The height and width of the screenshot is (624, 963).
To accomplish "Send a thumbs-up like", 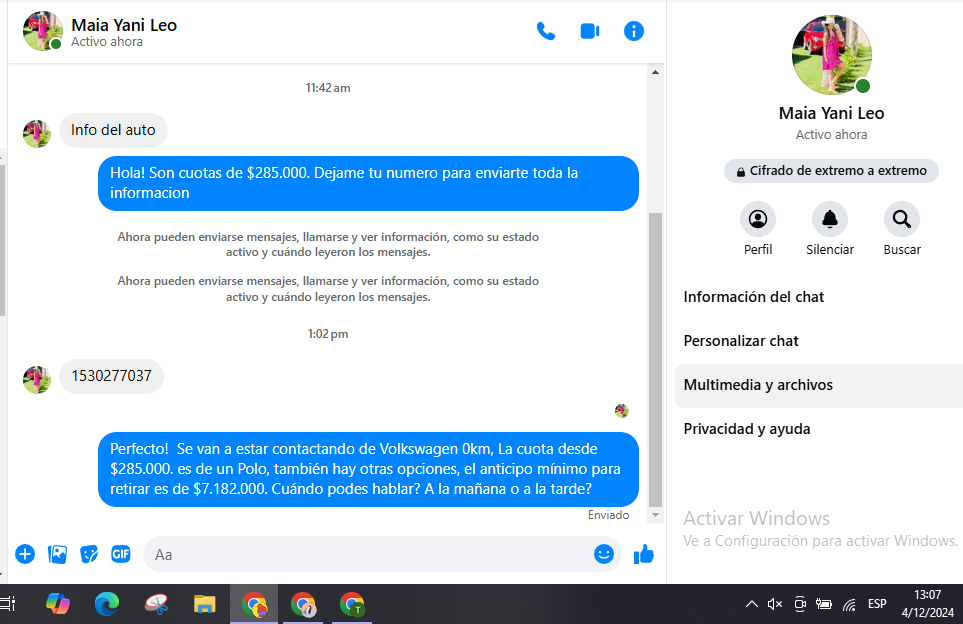I will (644, 555).
